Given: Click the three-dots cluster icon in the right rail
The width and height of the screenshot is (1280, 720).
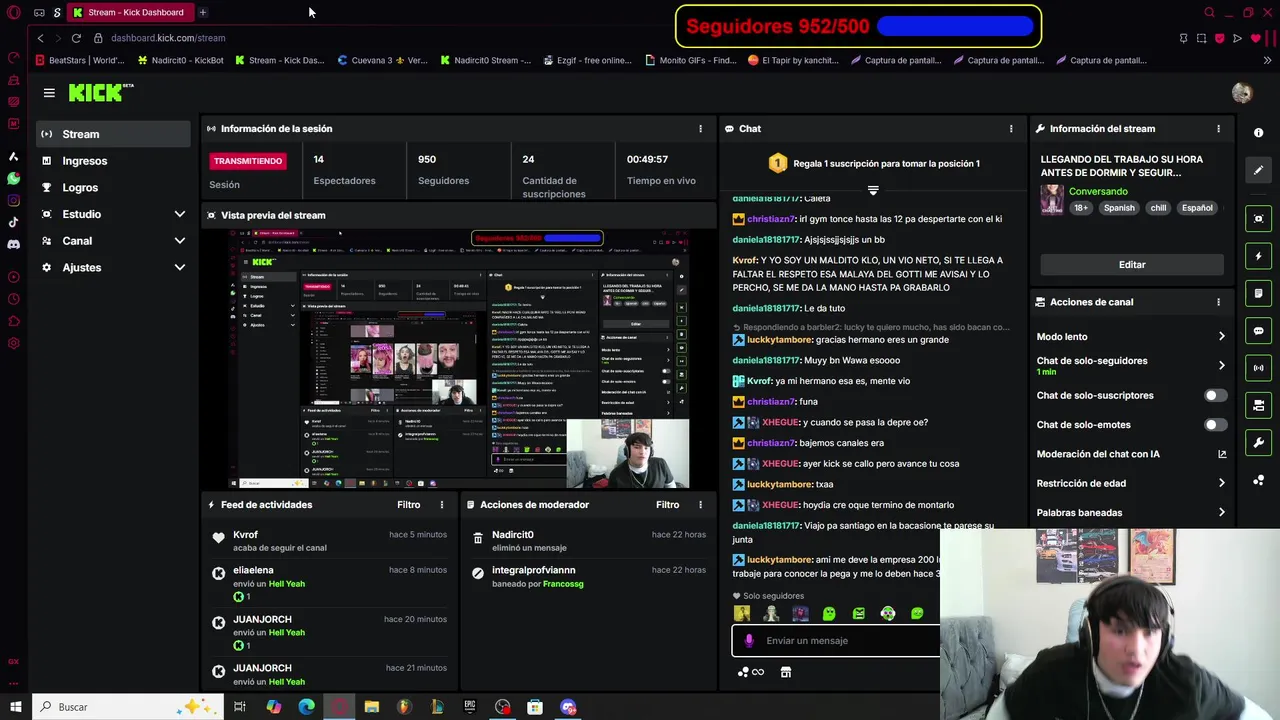Looking at the screenshot, I should pyautogui.click(x=1258, y=480).
